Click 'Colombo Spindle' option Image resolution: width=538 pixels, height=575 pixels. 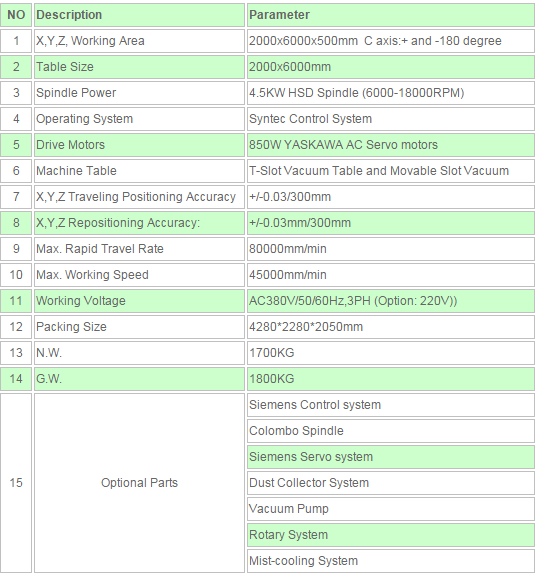(391, 431)
